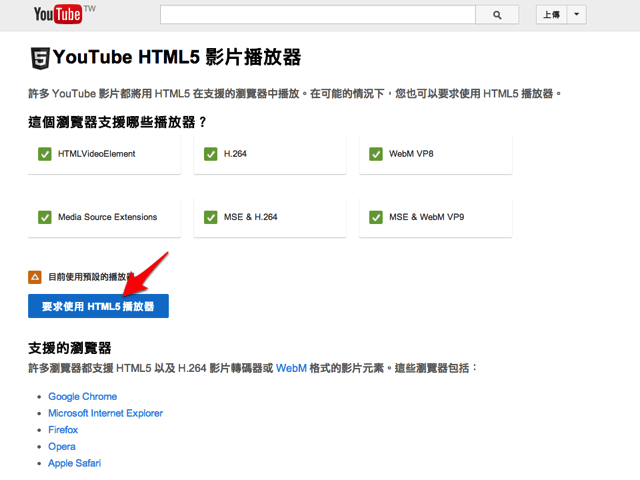Focus the YouTube search input field
Viewport: 640px width, 480px height.
click(318, 15)
